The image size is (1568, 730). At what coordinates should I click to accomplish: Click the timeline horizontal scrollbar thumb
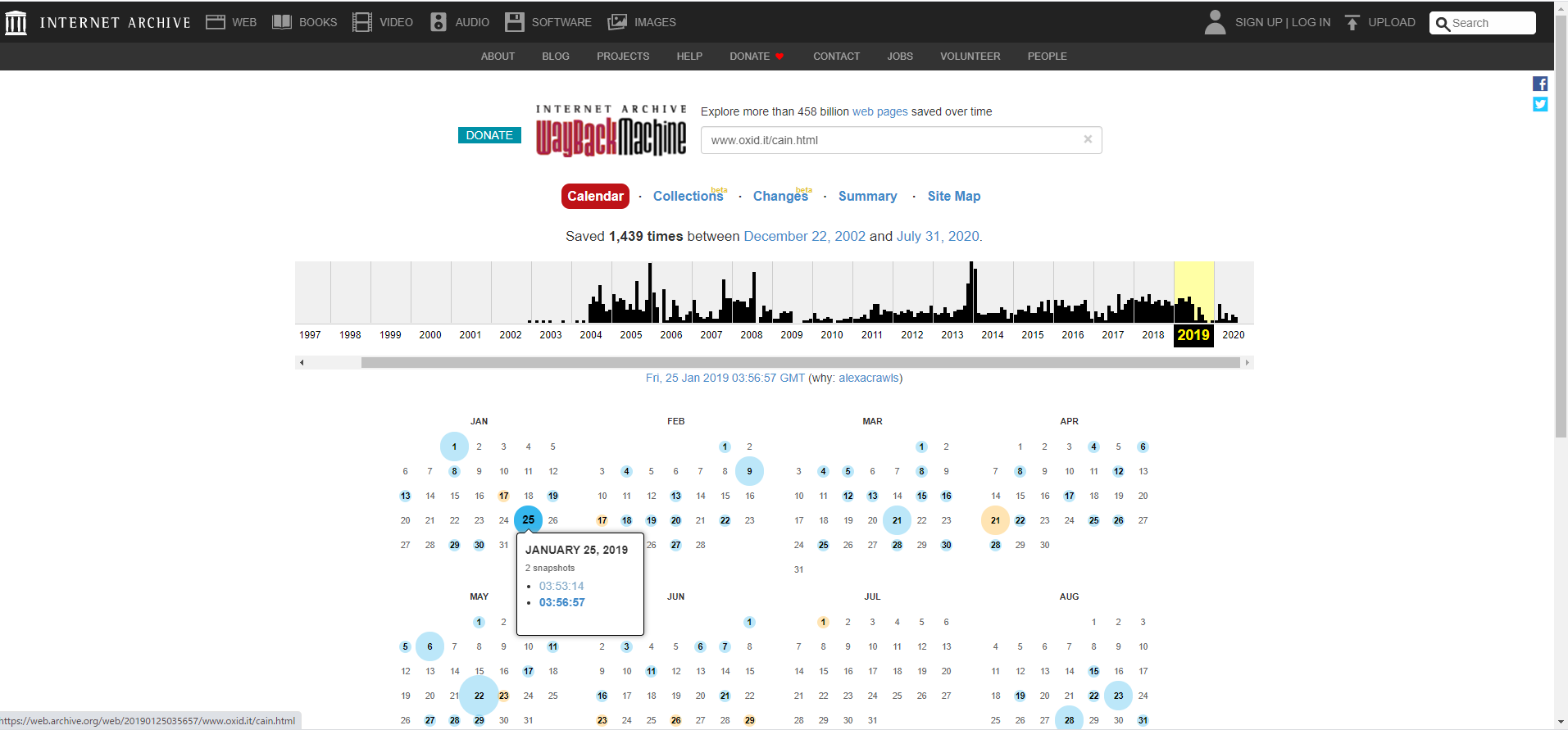pyautogui.click(x=801, y=362)
